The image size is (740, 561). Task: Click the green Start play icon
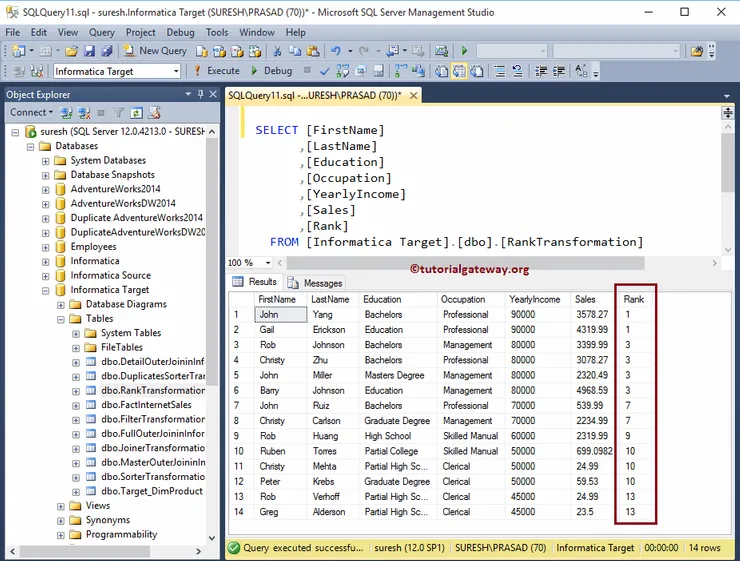click(x=464, y=51)
